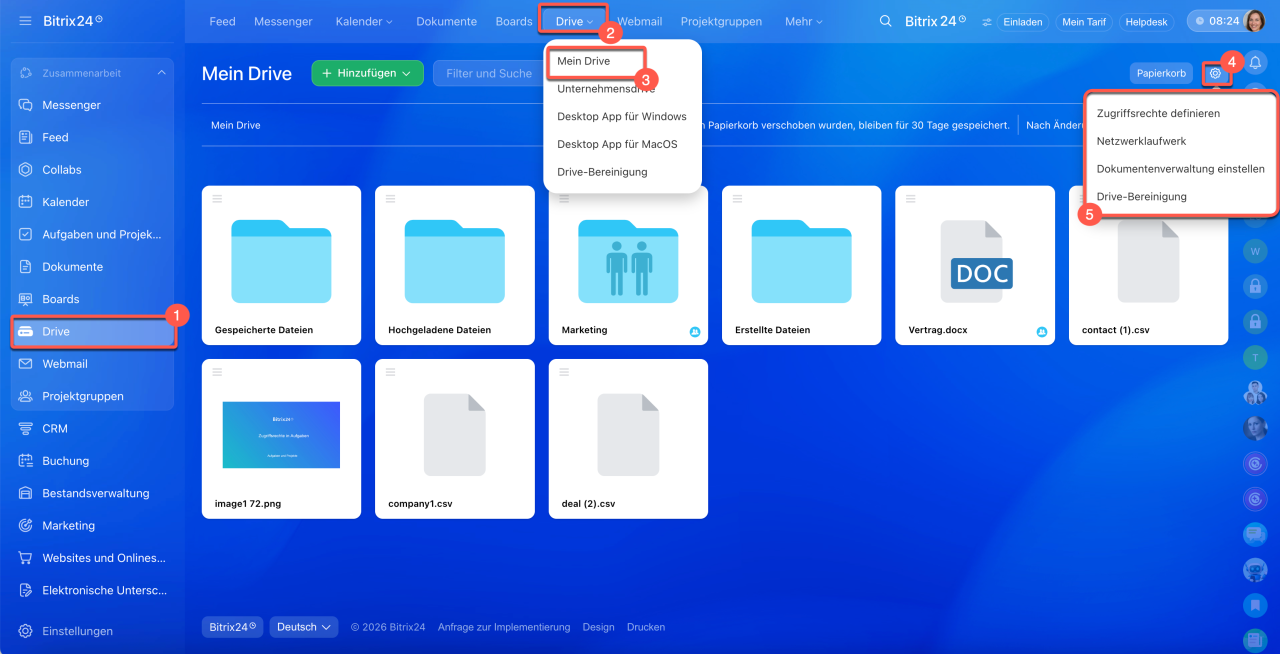Image resolution: width=1280 pixels, height=654 pixels.
Task: Click the Drive settings gear icon
Action: (1215, 73)
